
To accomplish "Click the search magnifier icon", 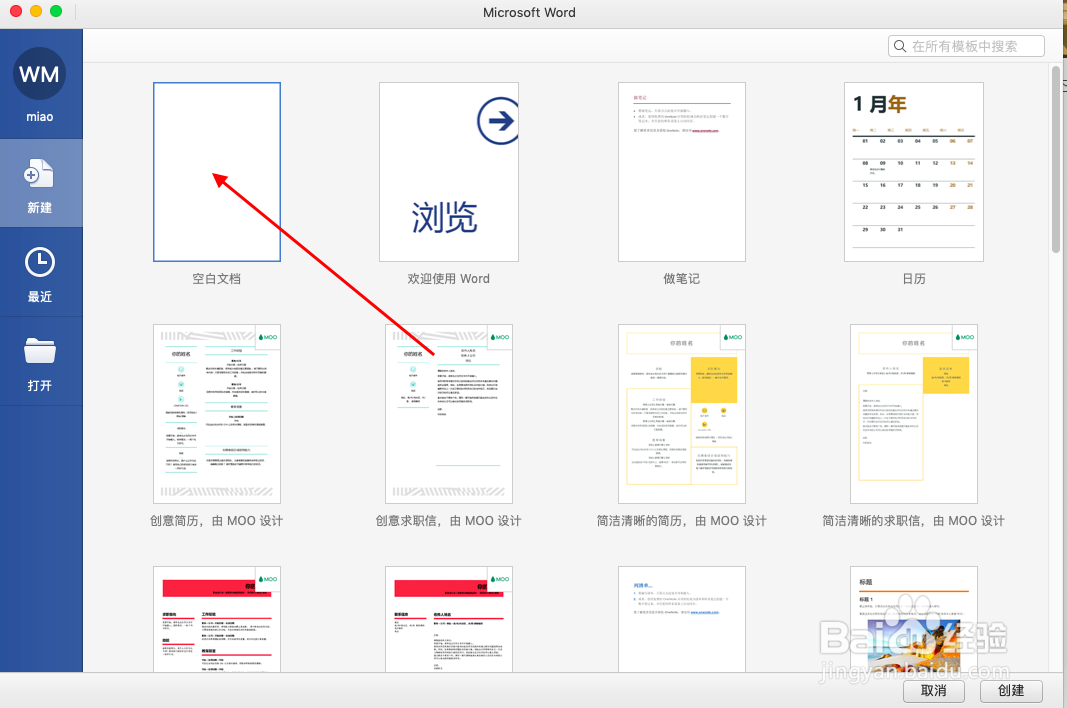I will [900, 46].
